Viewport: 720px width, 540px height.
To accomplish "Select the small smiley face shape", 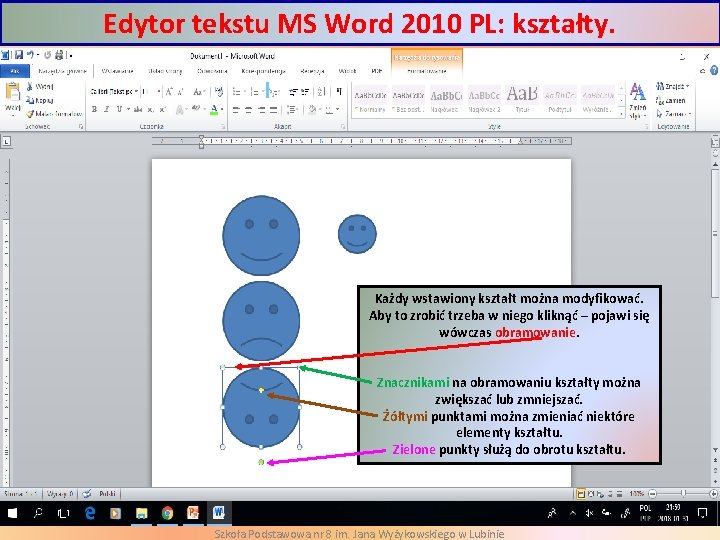I will coord(357,234).
